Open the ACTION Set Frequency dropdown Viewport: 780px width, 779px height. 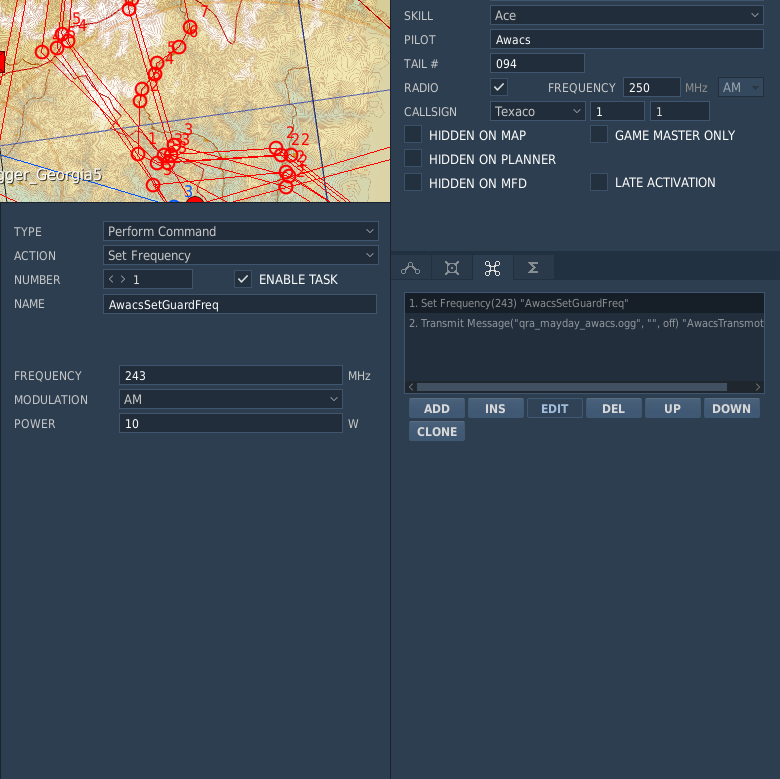coord(241,255)
